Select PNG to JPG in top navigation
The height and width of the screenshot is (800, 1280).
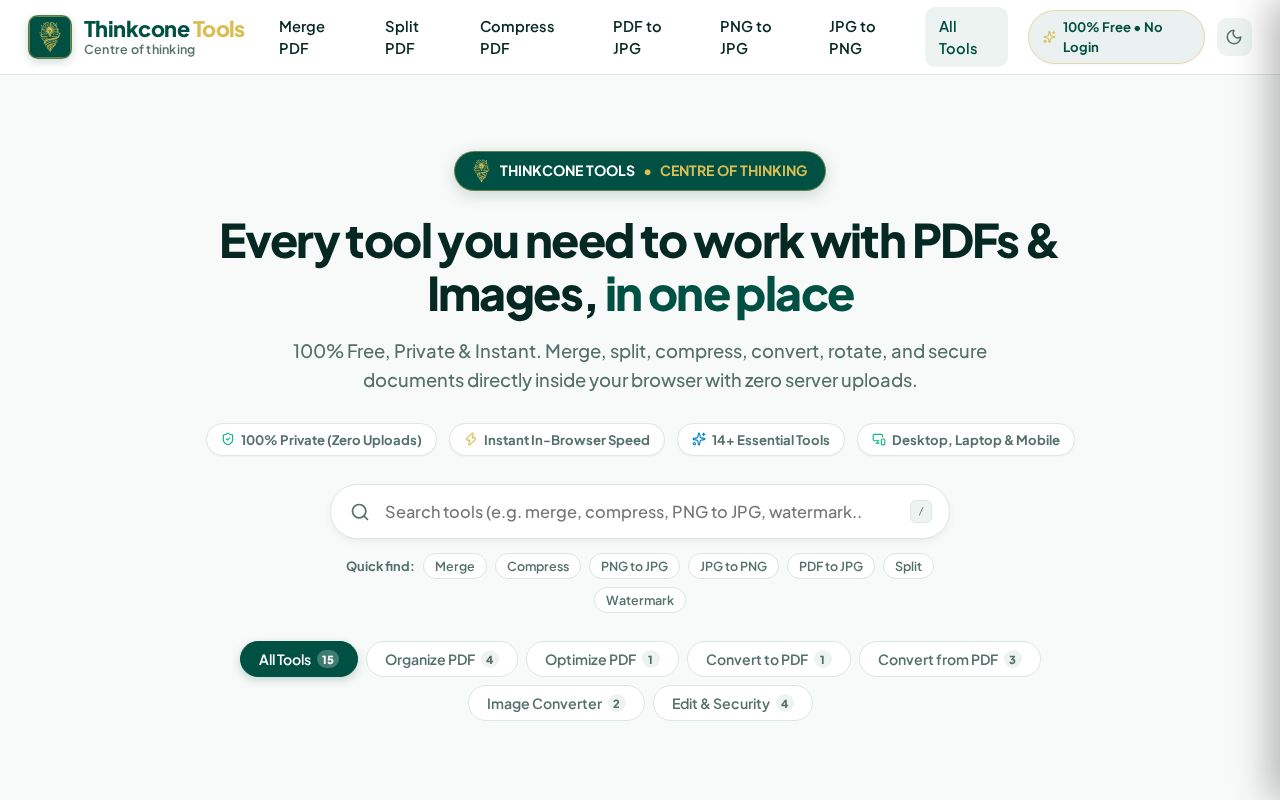[746, 37]
